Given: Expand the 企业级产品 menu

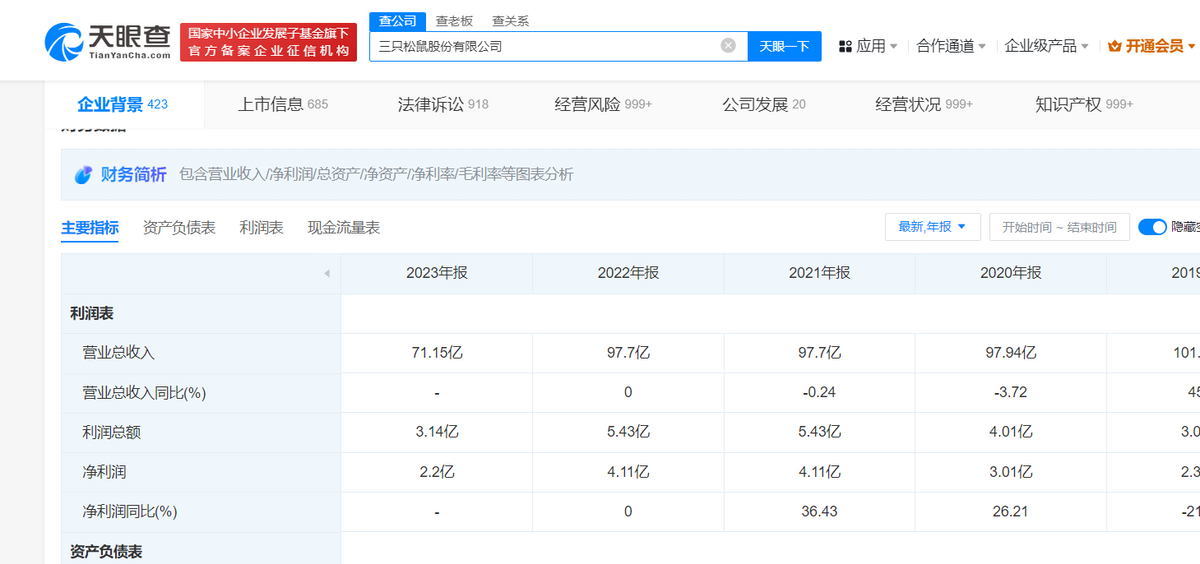Looking at the screenshot, I should pyautogui.click(x=1047, y=46).
